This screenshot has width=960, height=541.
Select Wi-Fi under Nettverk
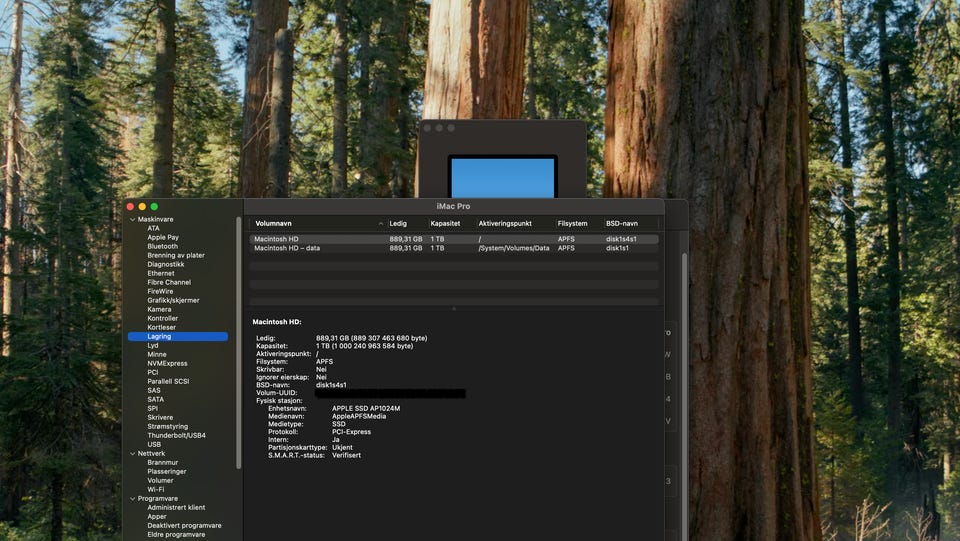[156, 489]
